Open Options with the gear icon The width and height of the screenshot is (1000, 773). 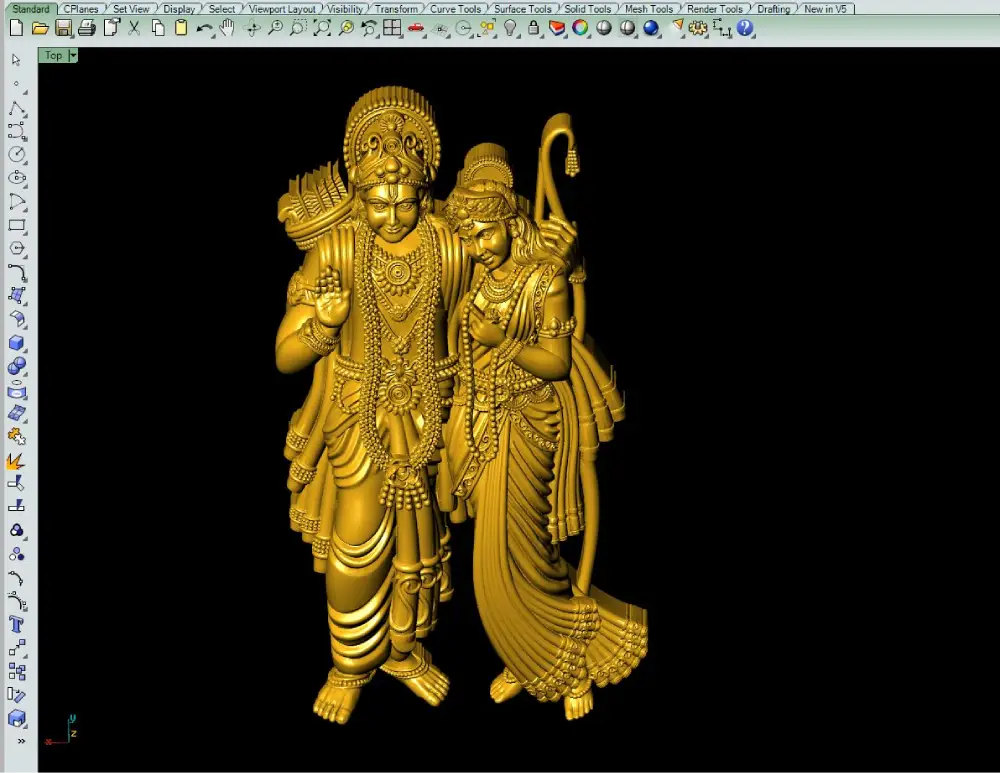pos(698,28)
